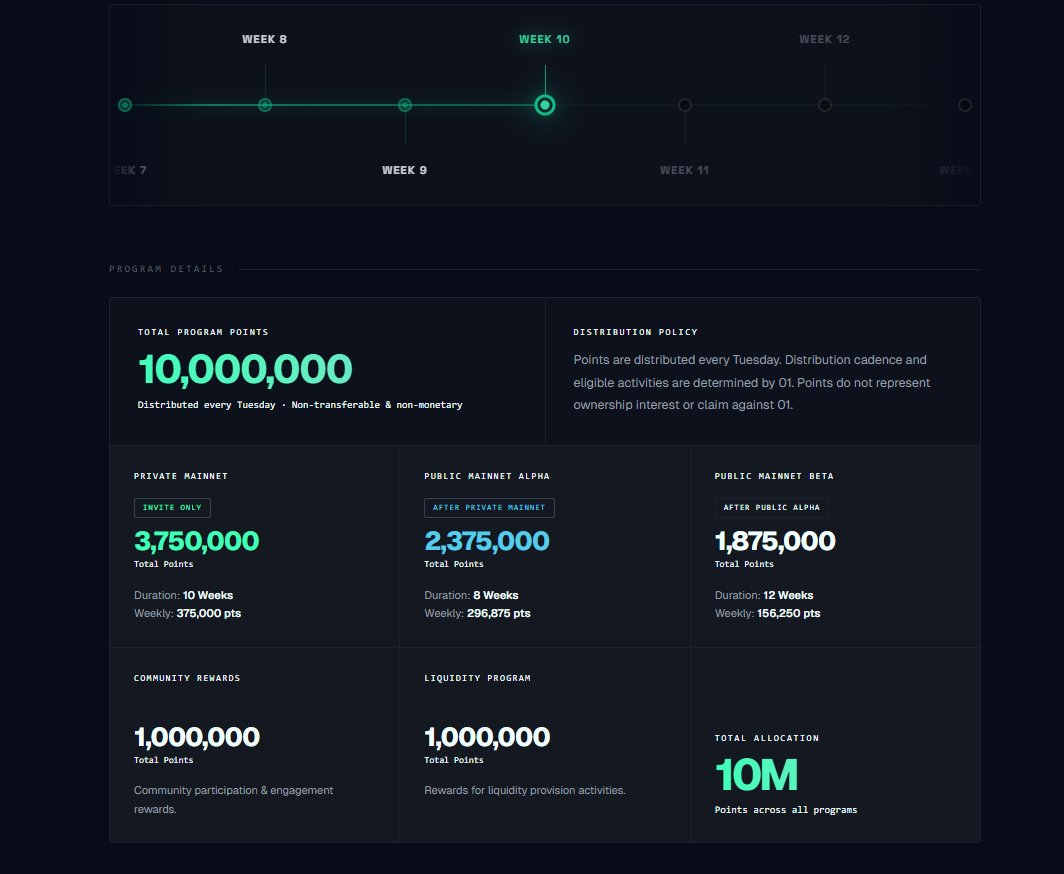The height and width of the screenshot is (874, 1064).
Task: Select the last cut-off week node
Action: pyautogui.click(x=965, y=105)
